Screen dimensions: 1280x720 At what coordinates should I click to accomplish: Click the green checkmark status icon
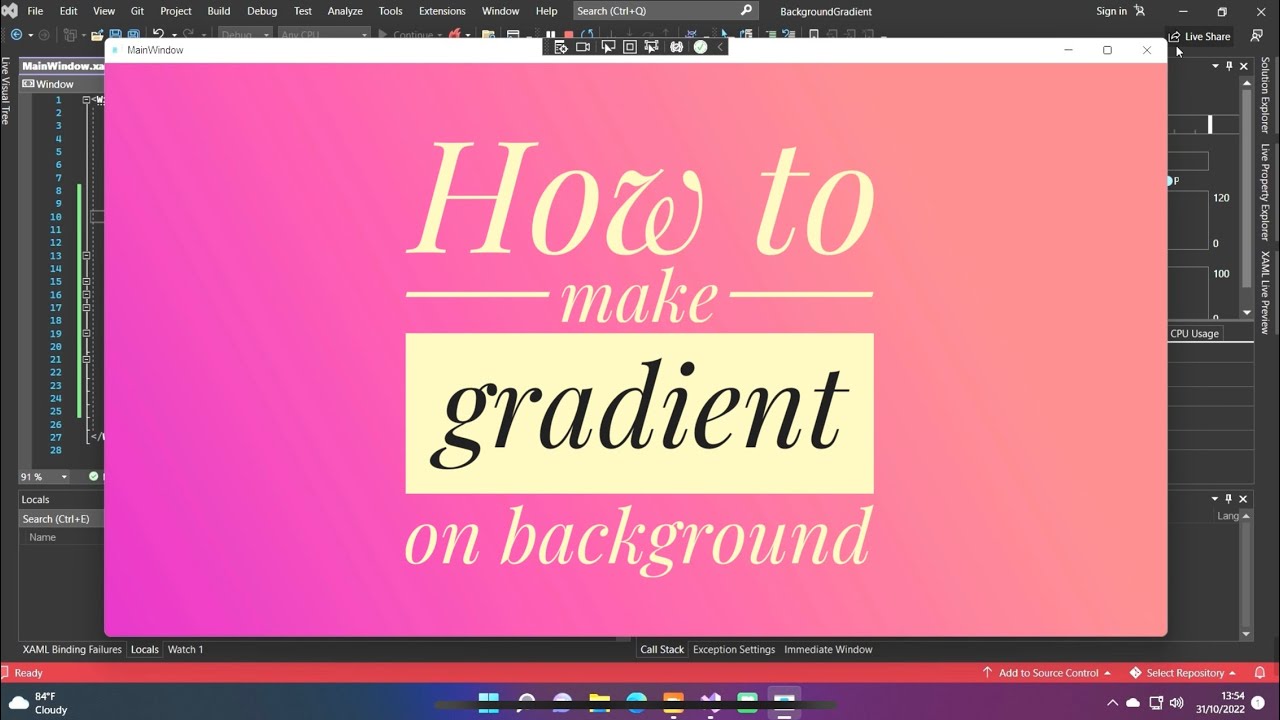pyautogui.click(x=700, y=47)
